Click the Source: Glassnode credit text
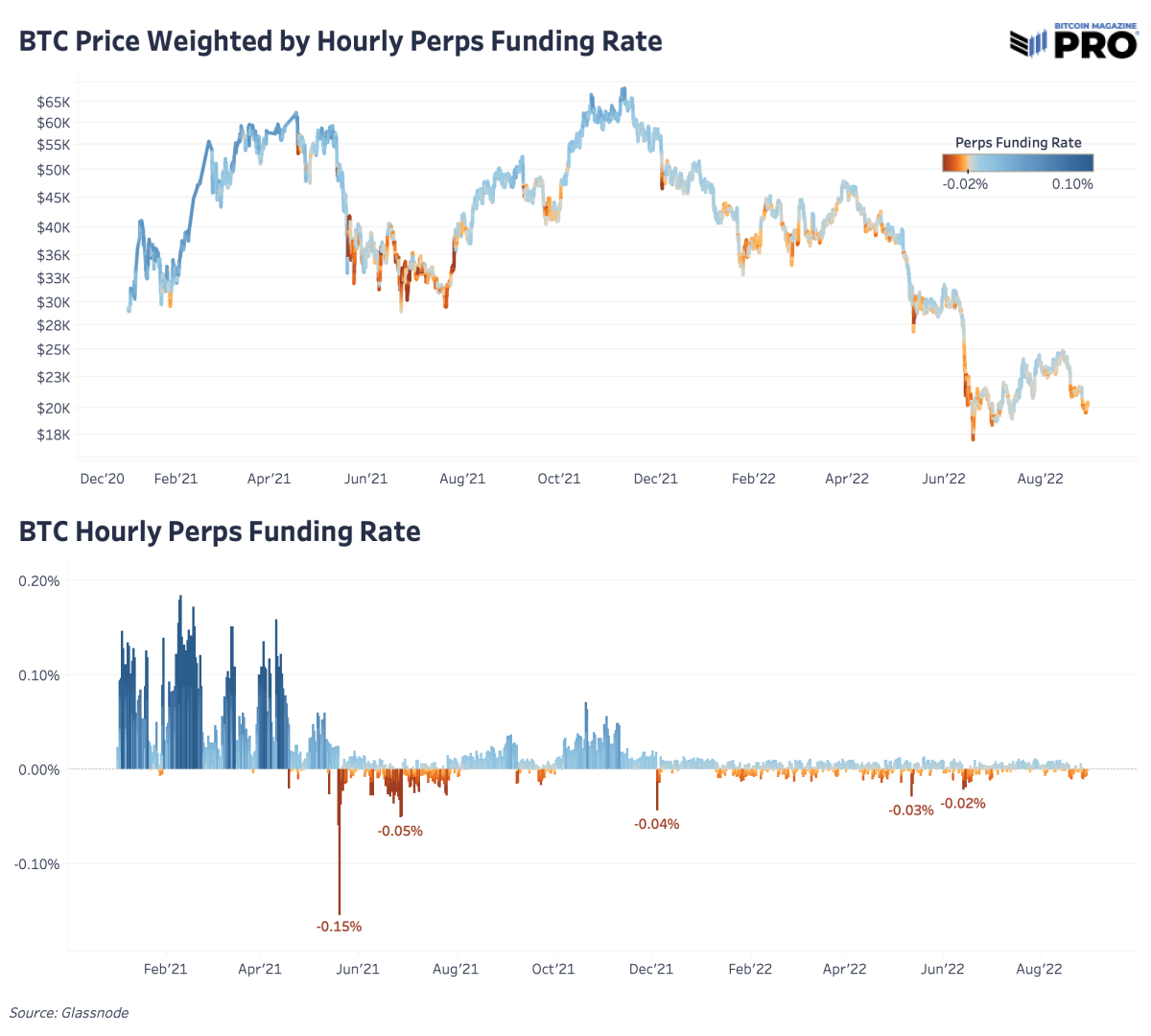This screenshot has width=1151, height=1036. click(x=69, y=1013)
